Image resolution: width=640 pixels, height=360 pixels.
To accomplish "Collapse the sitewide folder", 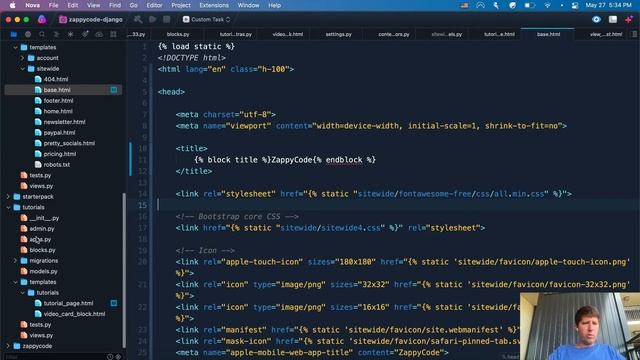I will 22,69.
